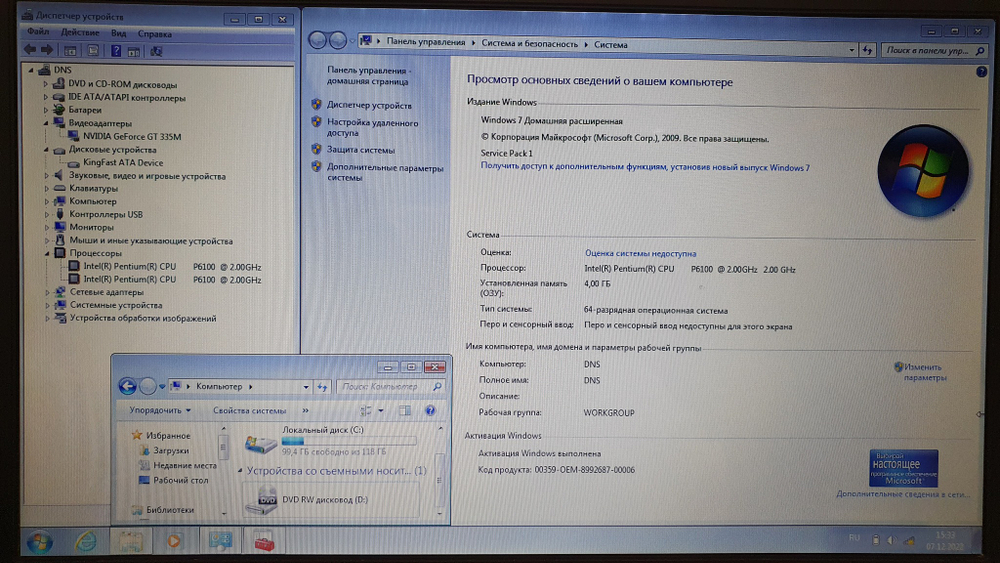Click the Мыши и иные указывающие устройства icon

click(x=60, y=240)
